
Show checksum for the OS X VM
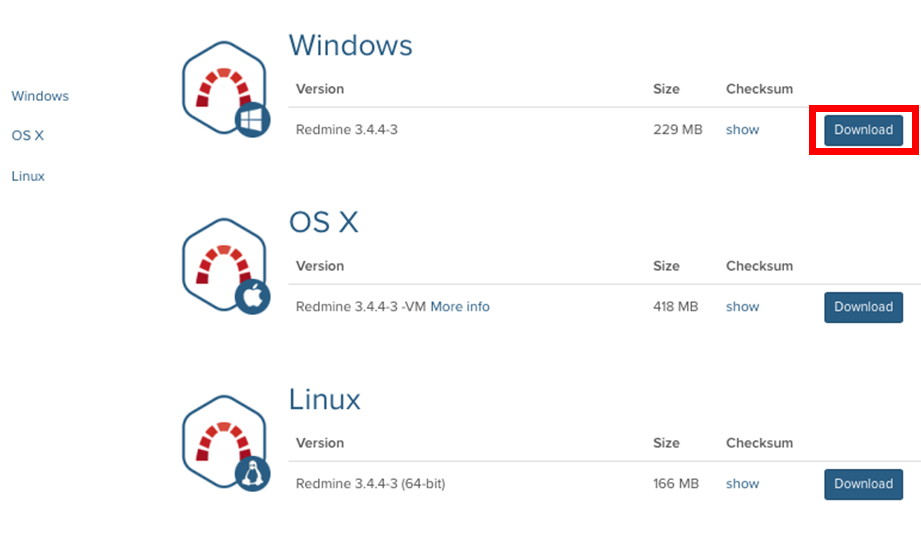[742, 307]
